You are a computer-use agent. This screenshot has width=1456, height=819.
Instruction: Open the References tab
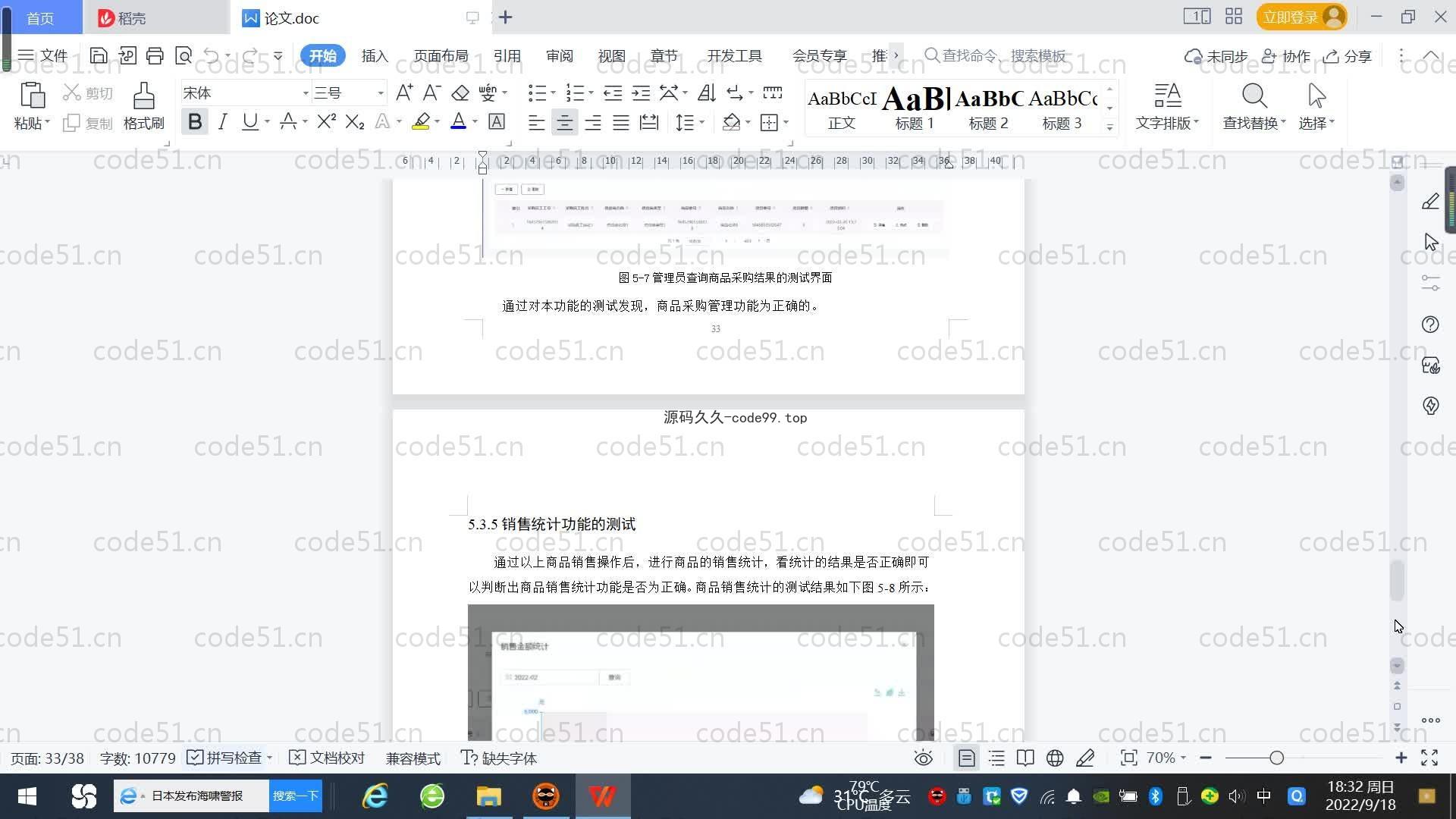507,55
